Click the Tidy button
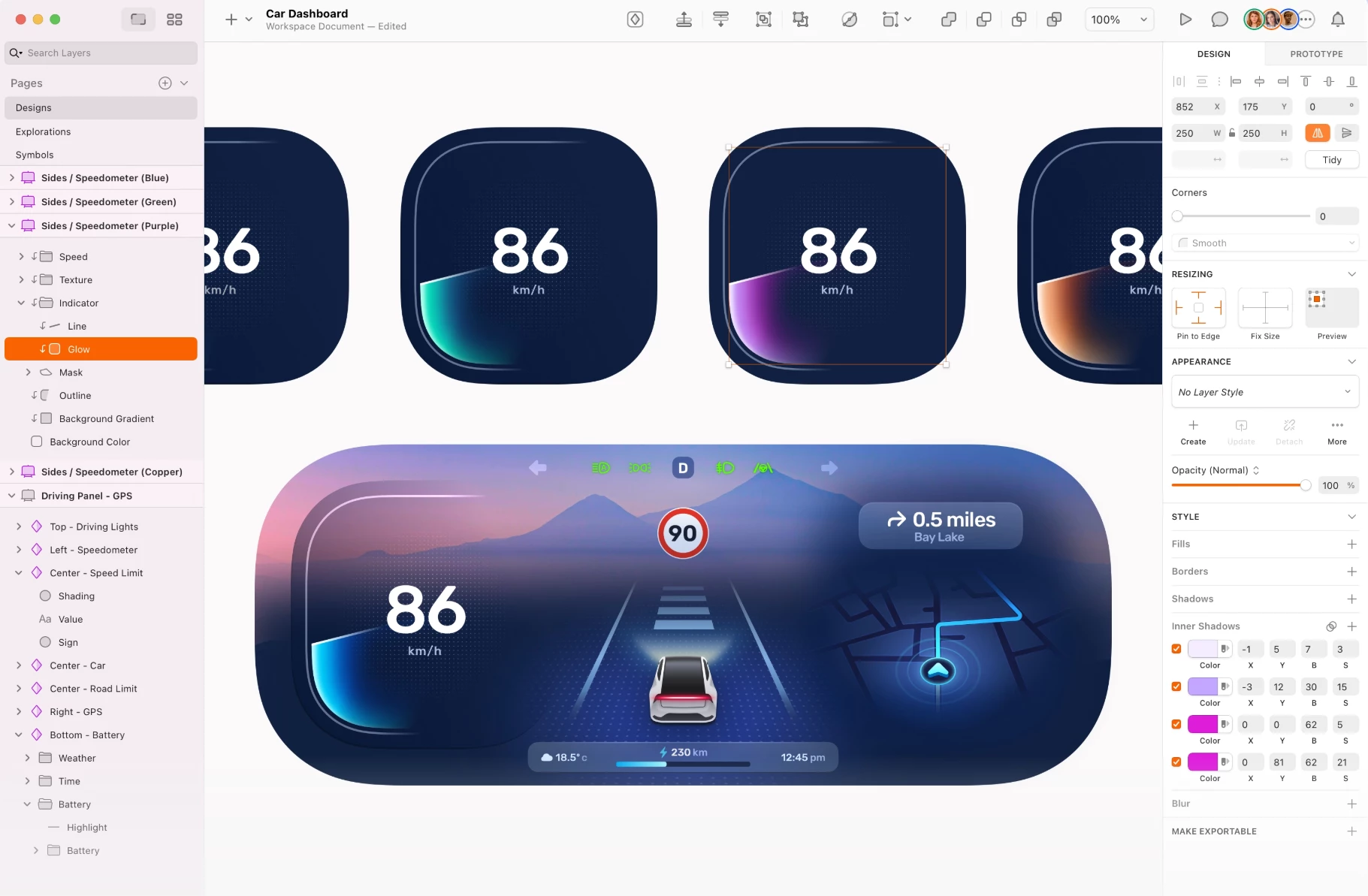 point(1332,160)
